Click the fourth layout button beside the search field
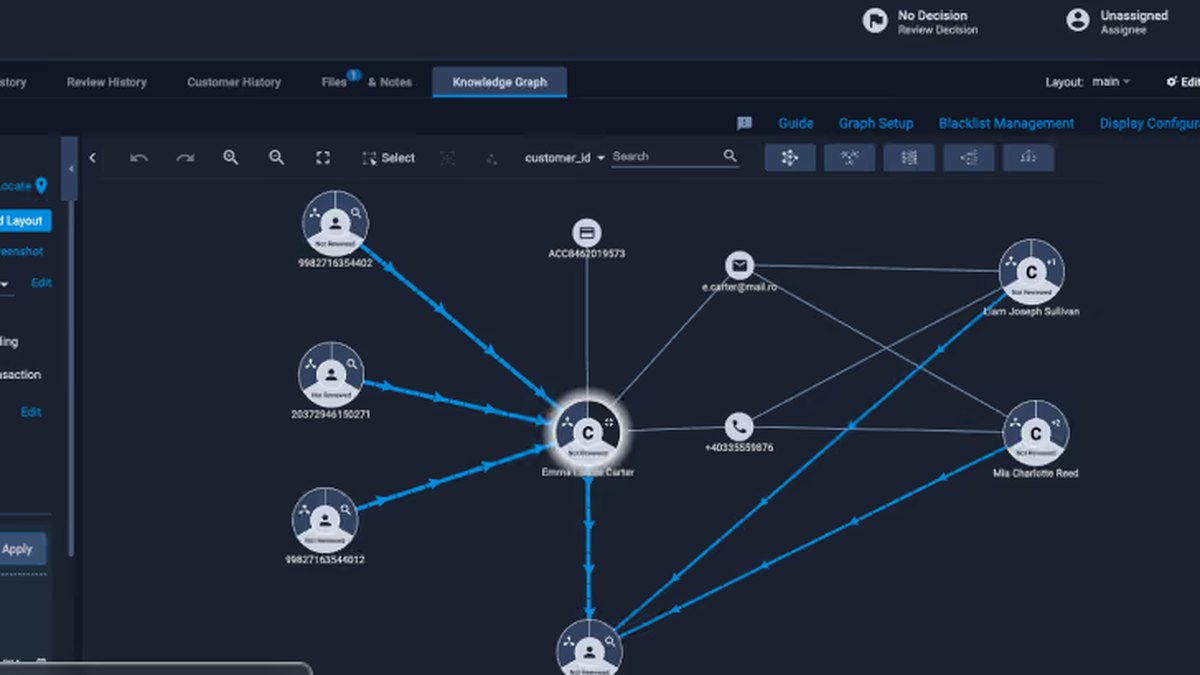Screen dimensions: 1200x675 [969, 158]
